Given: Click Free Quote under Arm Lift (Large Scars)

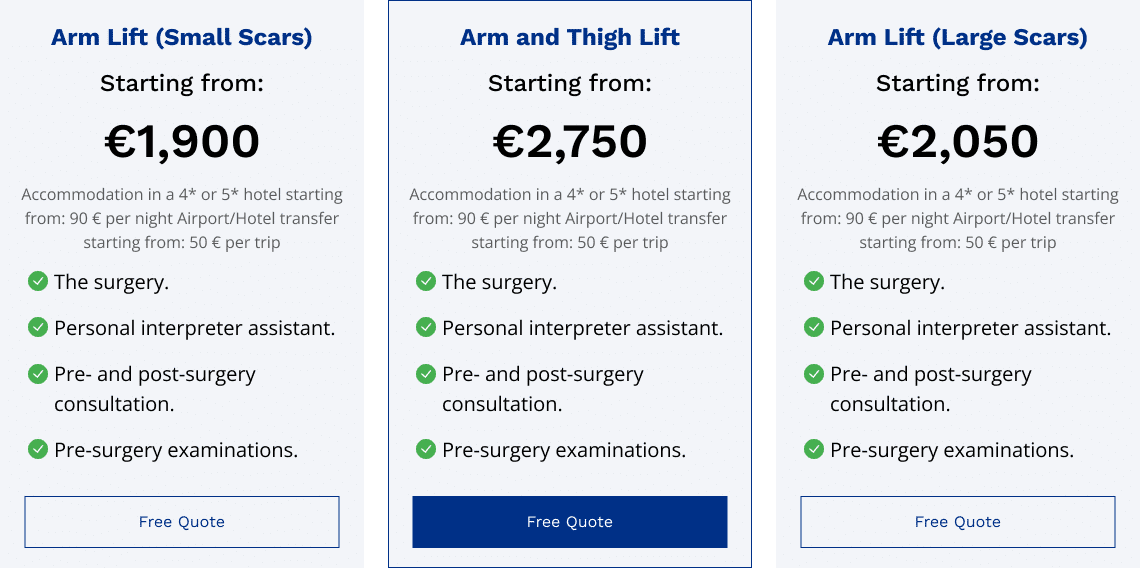Looking at the screenshot, I should pos(958,521).
